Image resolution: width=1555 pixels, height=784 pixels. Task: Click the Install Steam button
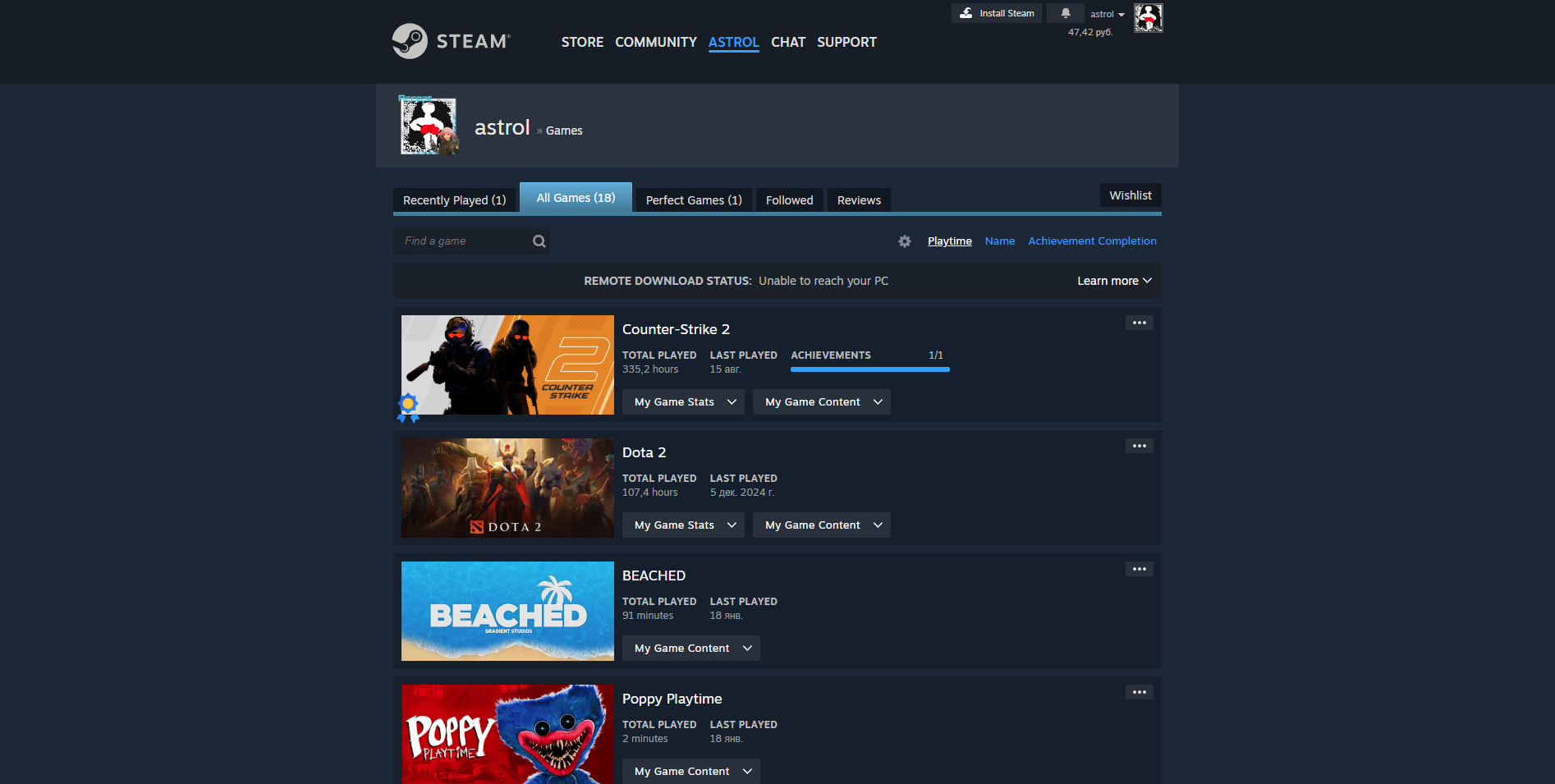997,13
